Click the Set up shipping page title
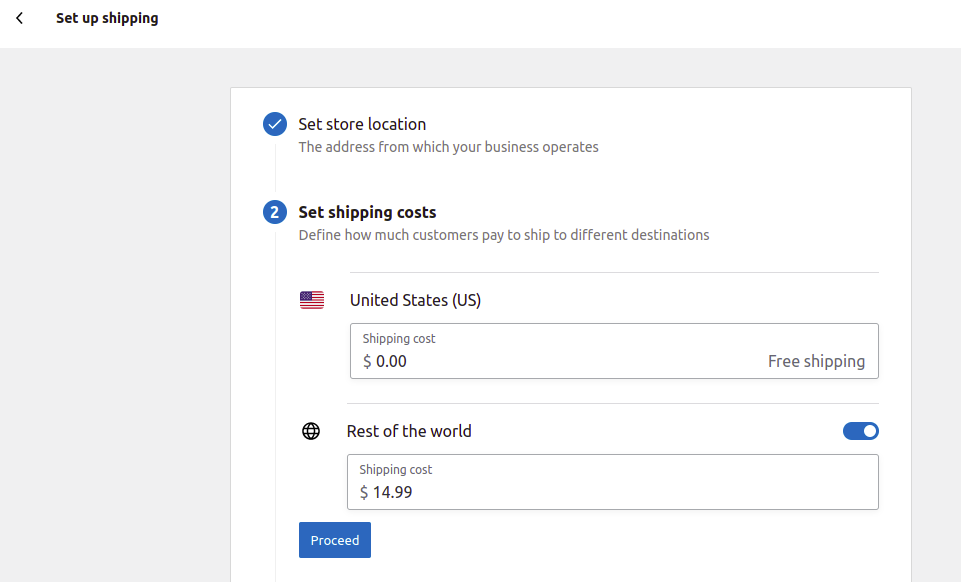Screen dimensions: 961x582 click(107, 18)
